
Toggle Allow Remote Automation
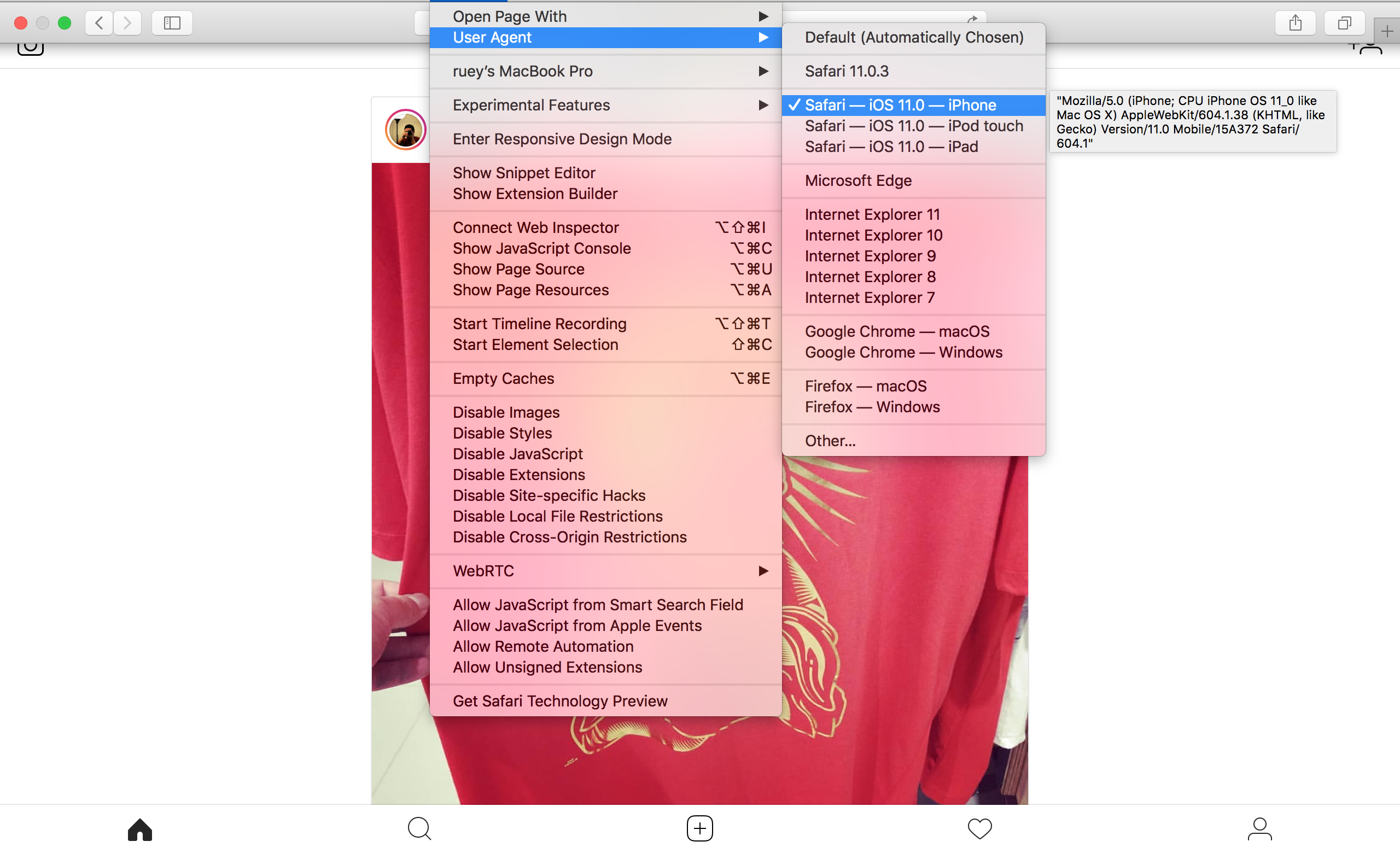[606, 647]
